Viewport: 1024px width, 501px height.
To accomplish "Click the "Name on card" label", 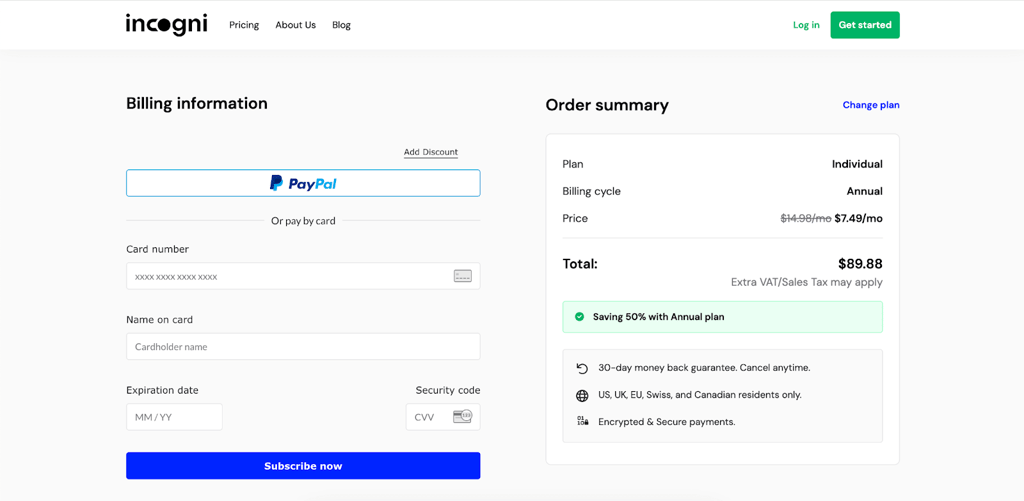I will coord(159,320).
